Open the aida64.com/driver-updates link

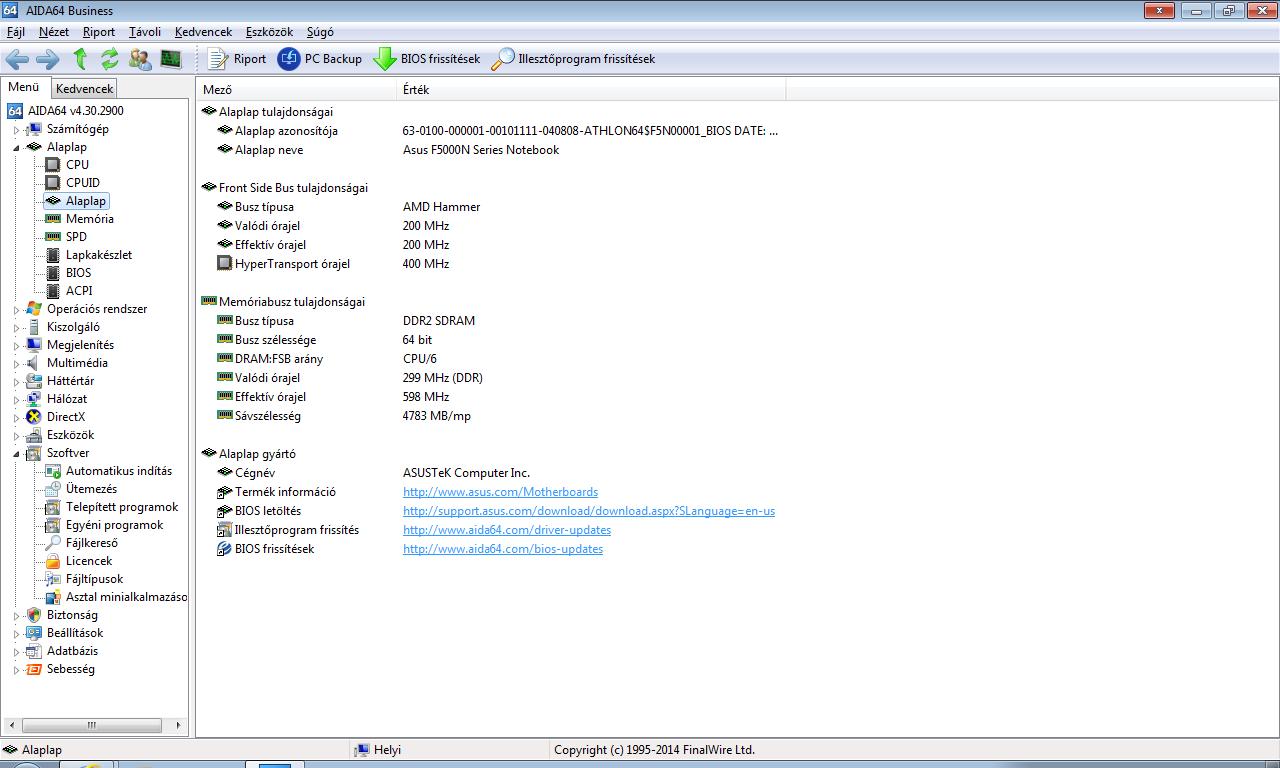(507, 530)
